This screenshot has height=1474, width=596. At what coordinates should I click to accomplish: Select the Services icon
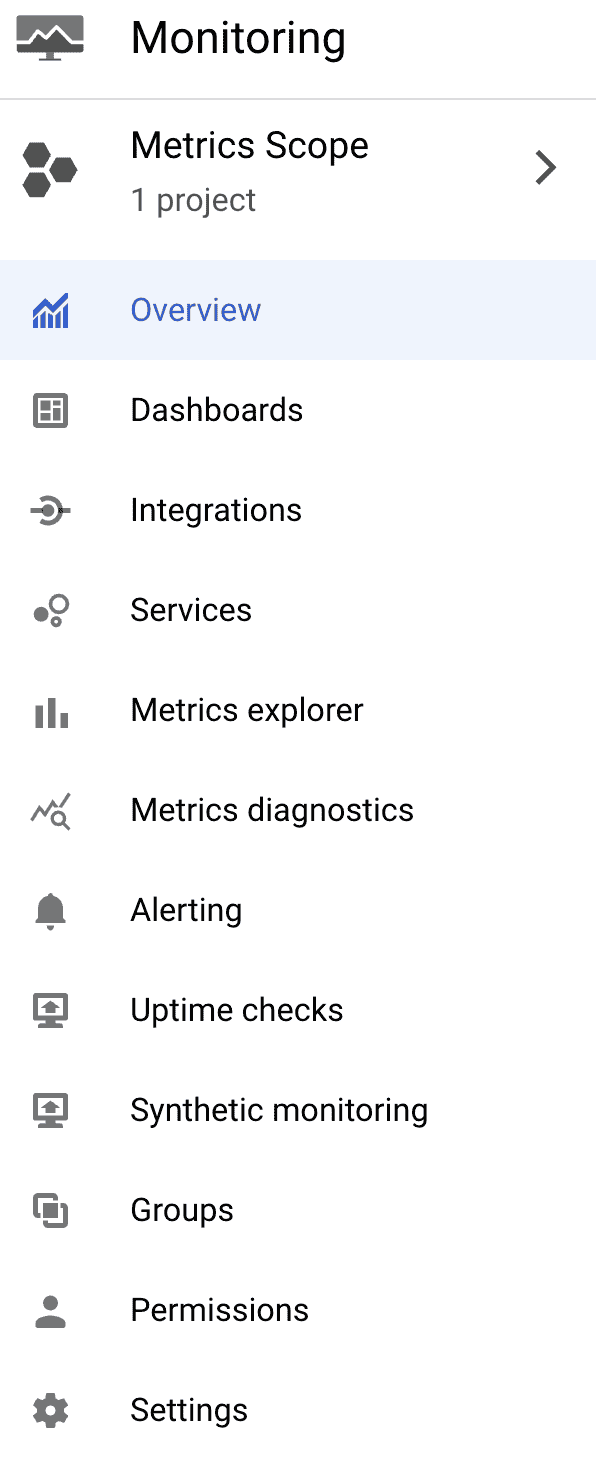pos(51,610)
